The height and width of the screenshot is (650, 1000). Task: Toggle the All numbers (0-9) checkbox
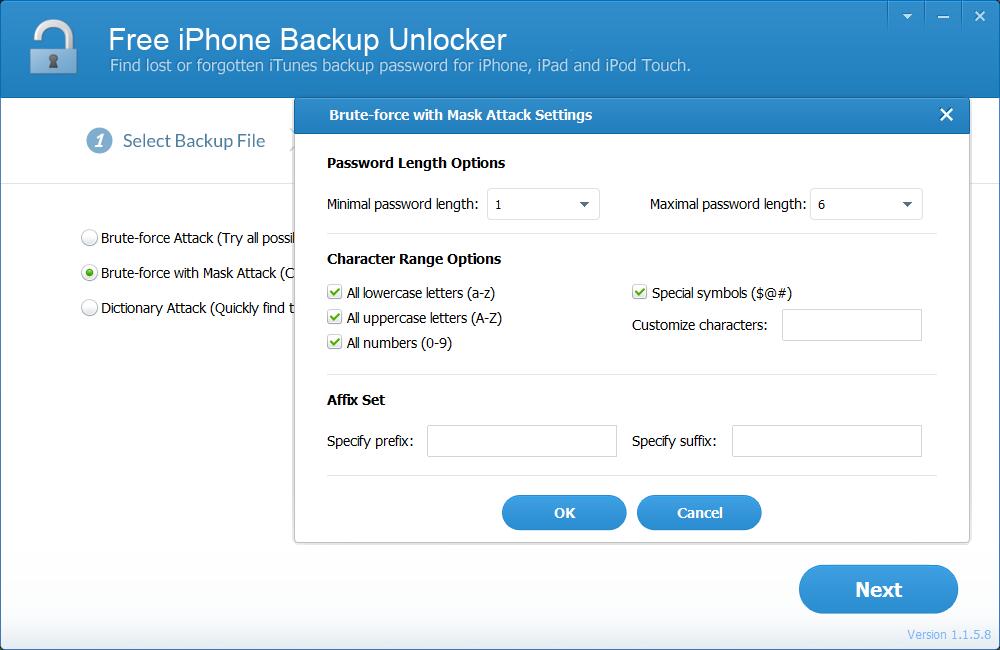click(x=334, y=342)
